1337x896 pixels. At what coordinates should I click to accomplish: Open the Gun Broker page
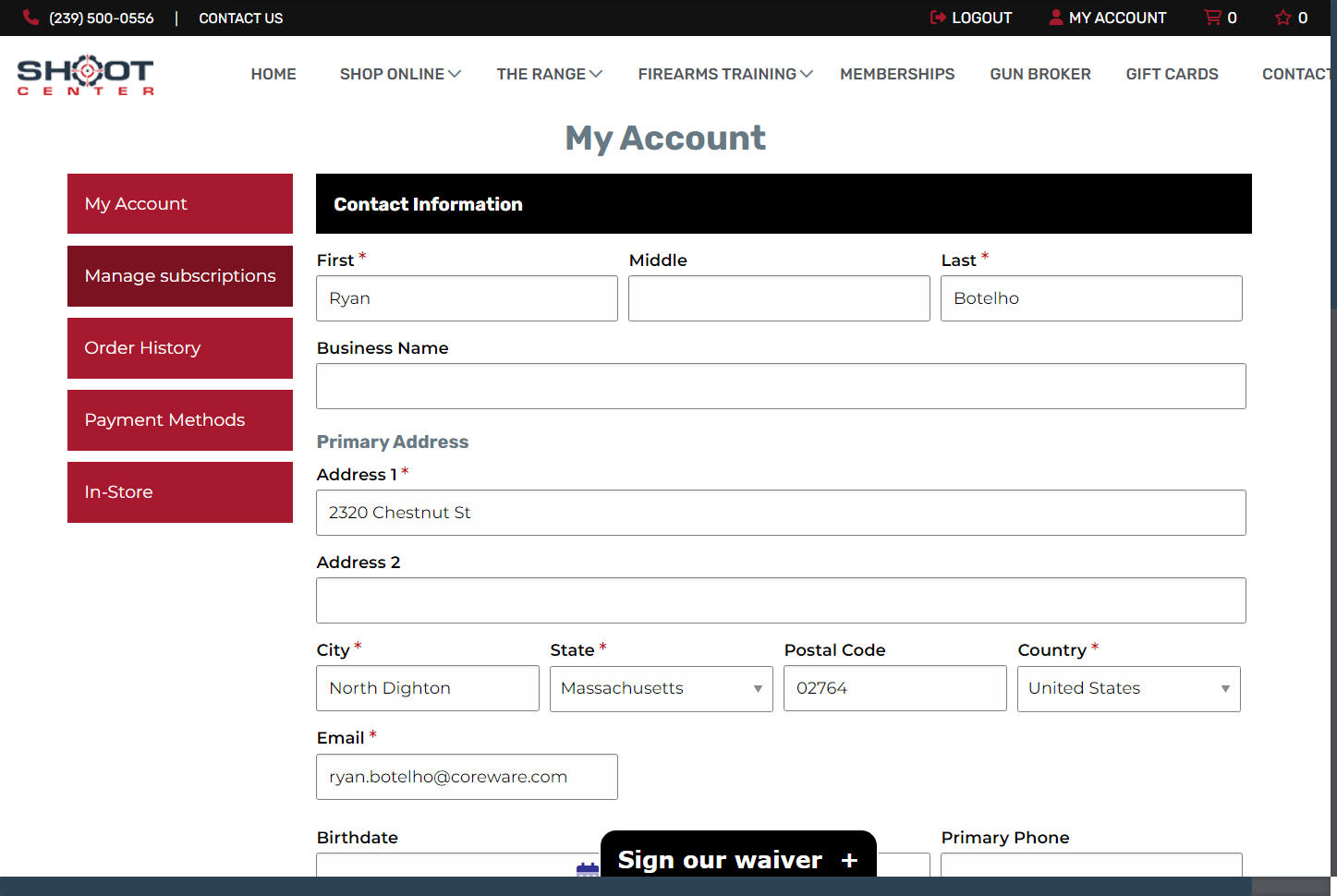1040,74
